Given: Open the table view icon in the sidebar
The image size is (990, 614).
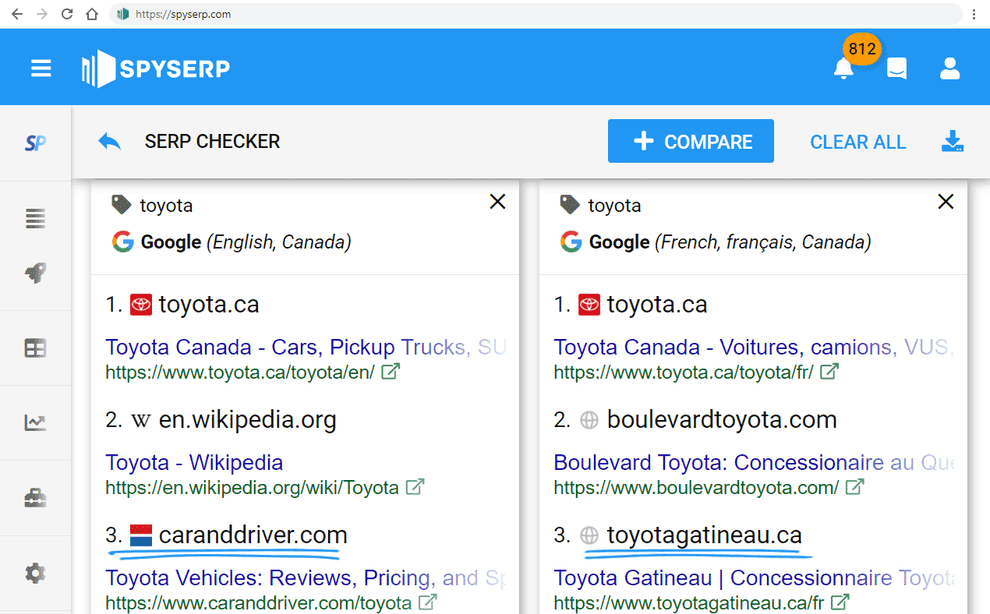Looking at the screenshot, I should tap(35, 347).
